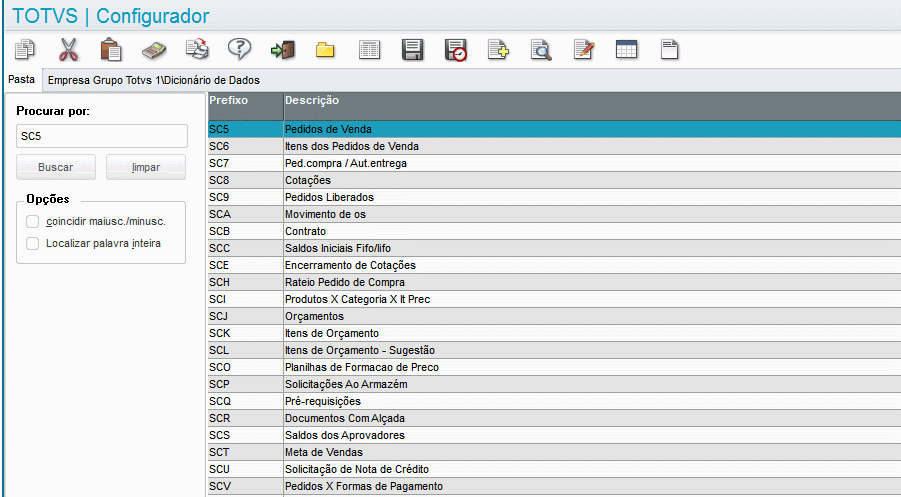Viewport: 901px width, 497px height.
Task: Click the Copy icon in the toolbar
Action: tap(25, 49)
